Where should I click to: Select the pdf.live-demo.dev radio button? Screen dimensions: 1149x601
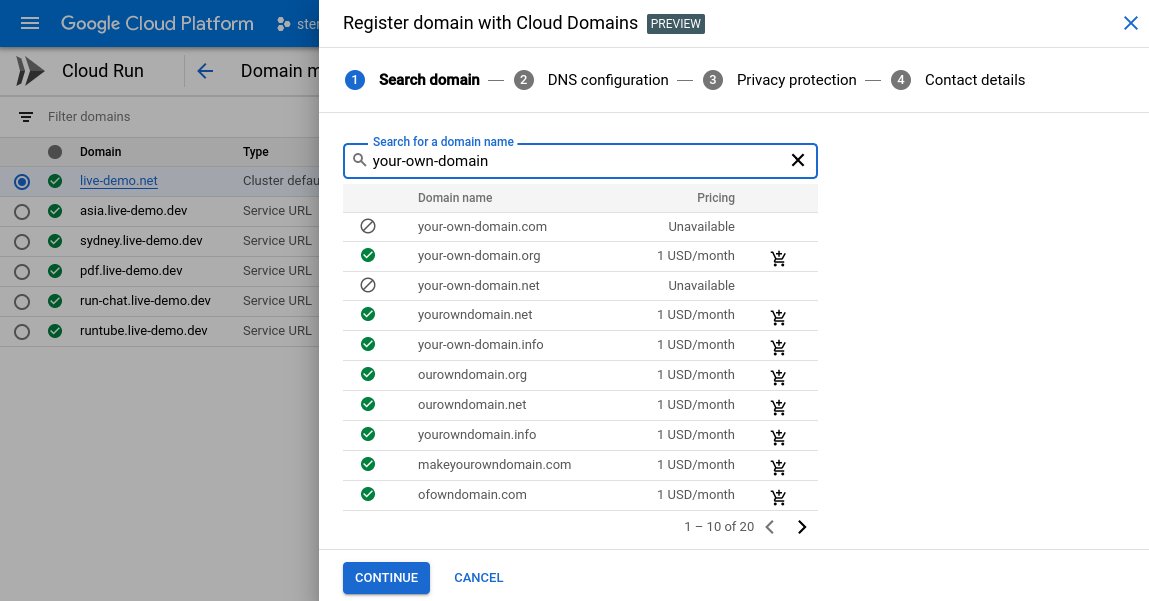tap(22, 272)
